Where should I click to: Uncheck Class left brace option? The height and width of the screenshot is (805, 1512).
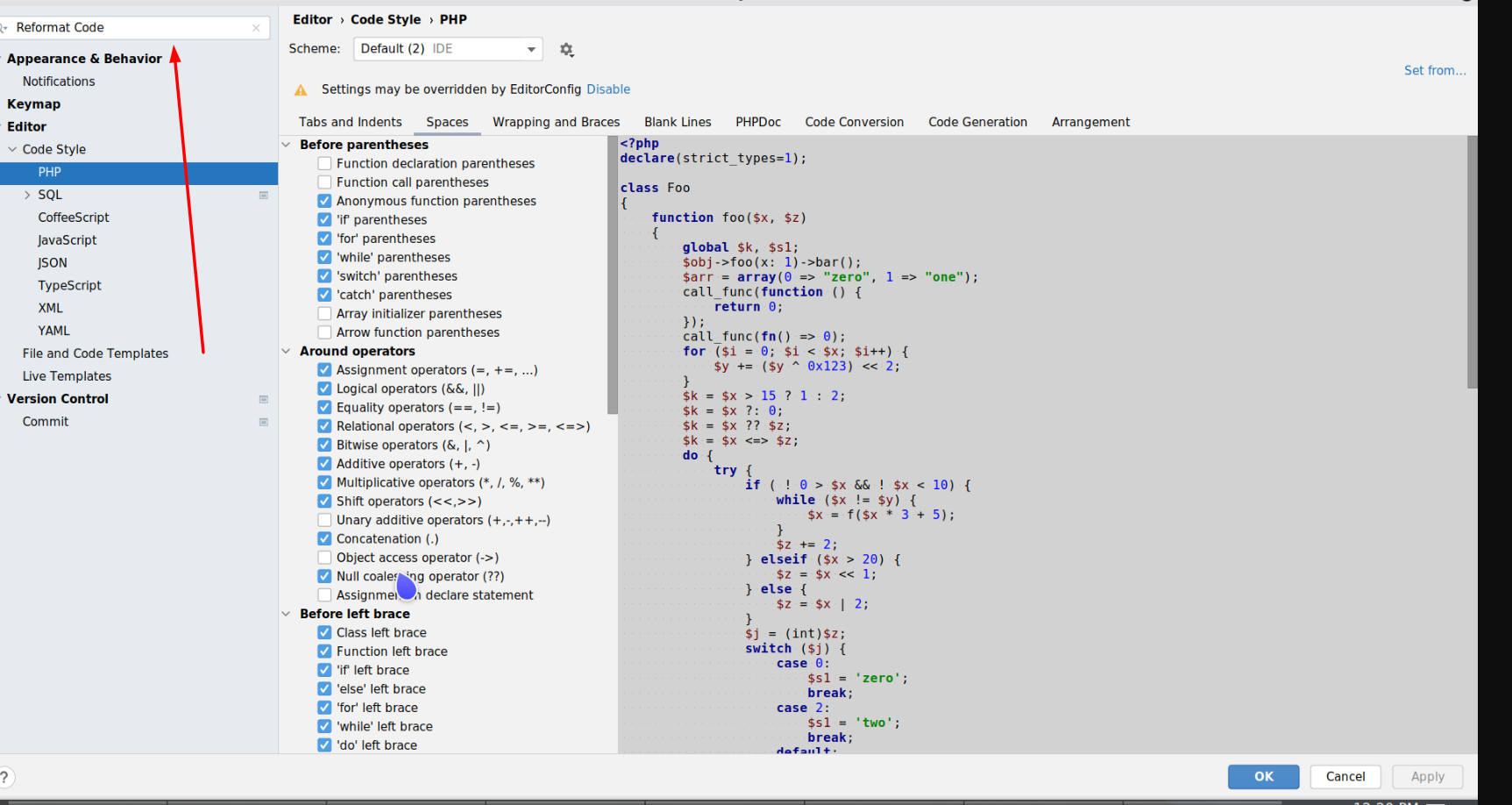coord(324,632)
